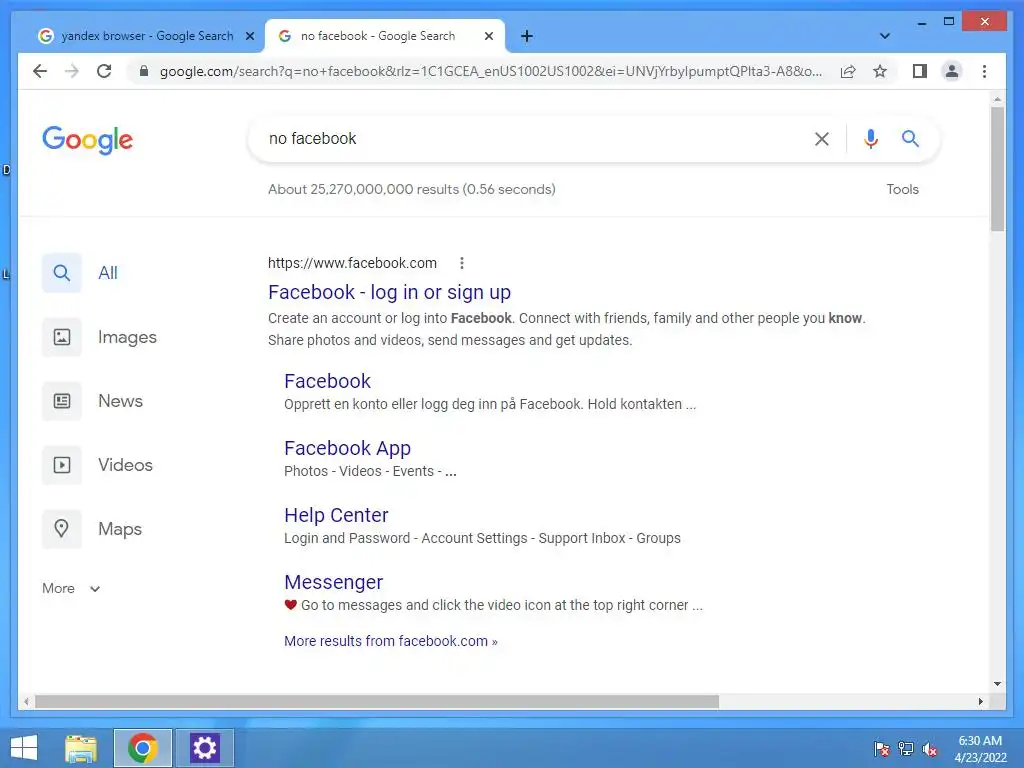Click News filter label
The image size is (1024, 768).
click(120, 401)
